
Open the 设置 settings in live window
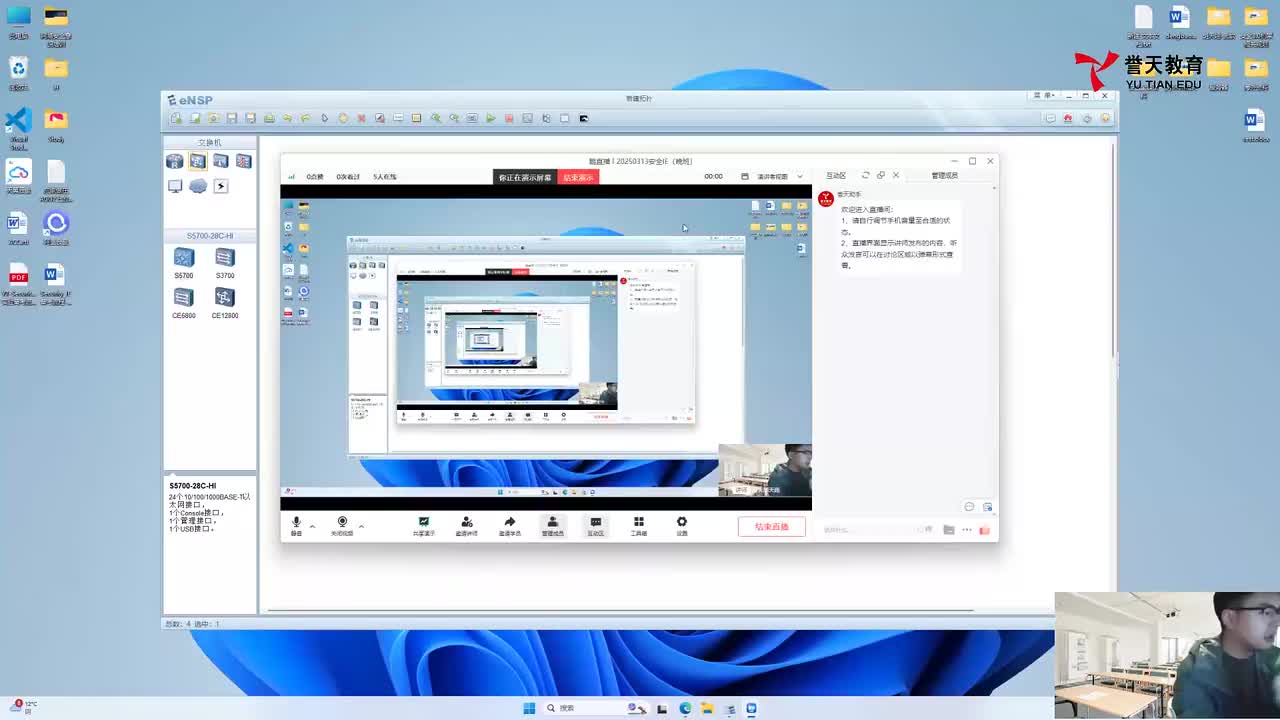point(682,526)
